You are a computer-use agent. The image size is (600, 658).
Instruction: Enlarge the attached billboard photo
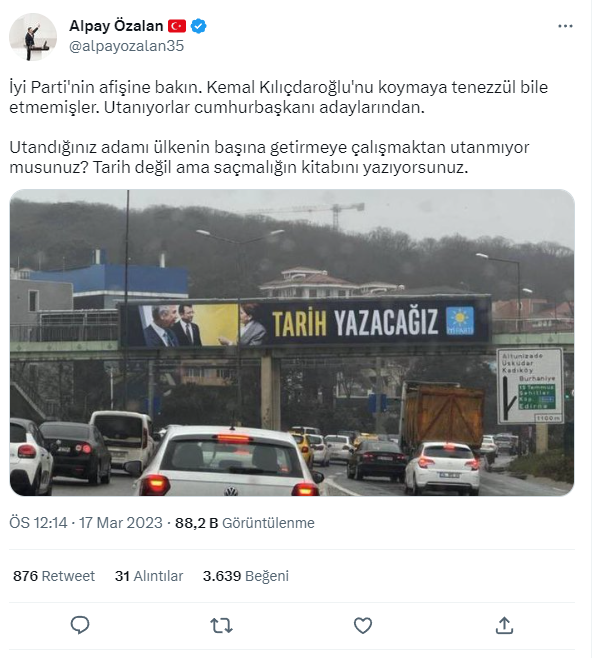click(x=292, y=342)
